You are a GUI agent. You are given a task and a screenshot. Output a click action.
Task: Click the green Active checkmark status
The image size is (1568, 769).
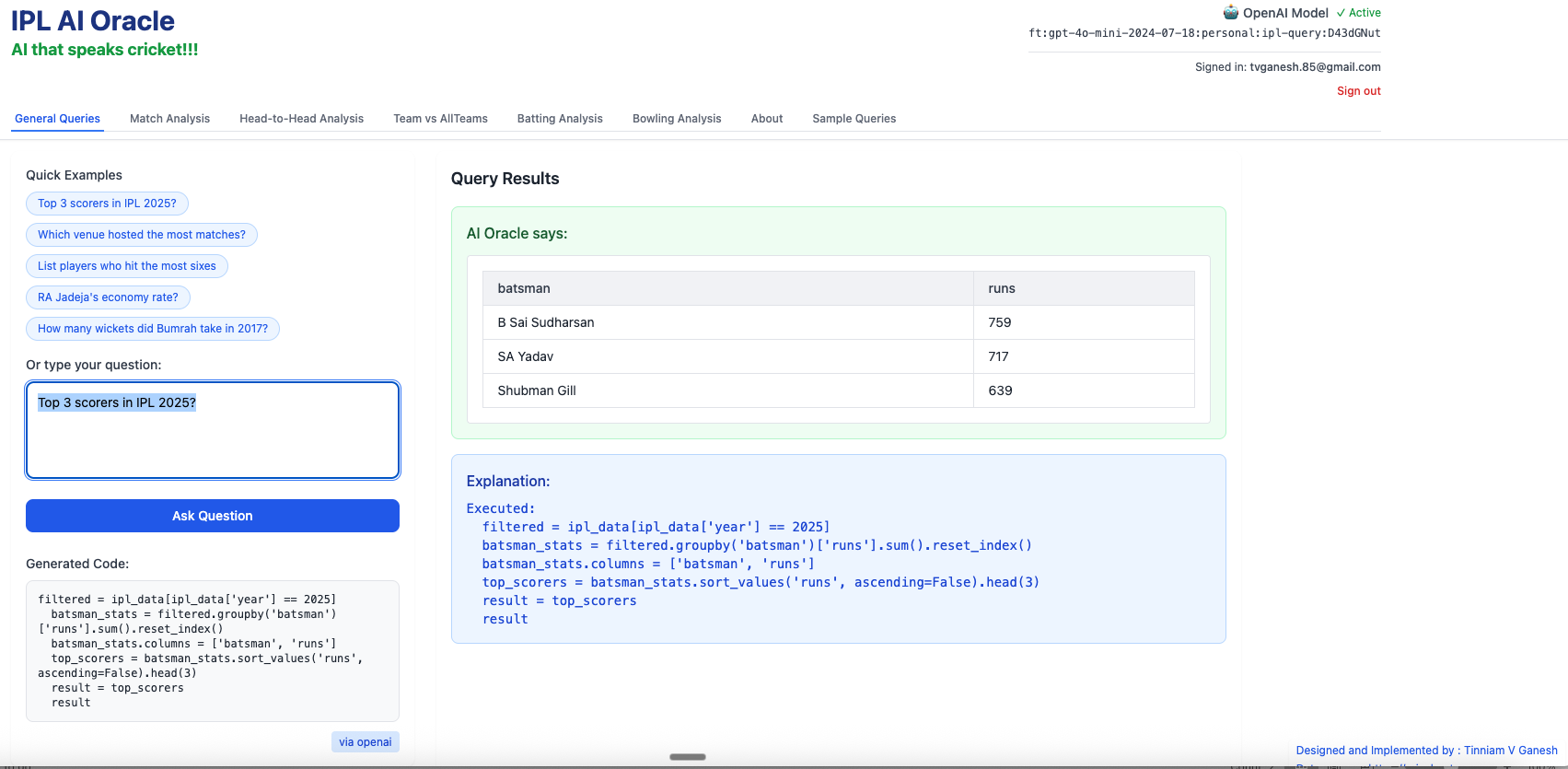1358,13
